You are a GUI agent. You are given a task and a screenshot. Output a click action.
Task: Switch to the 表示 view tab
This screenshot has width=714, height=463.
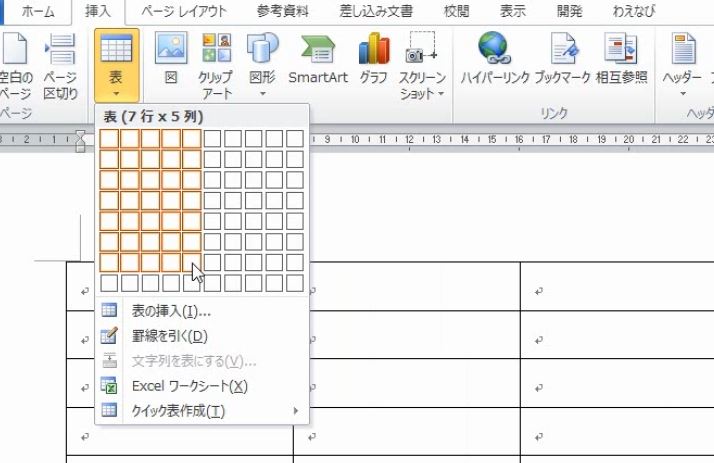513,11
